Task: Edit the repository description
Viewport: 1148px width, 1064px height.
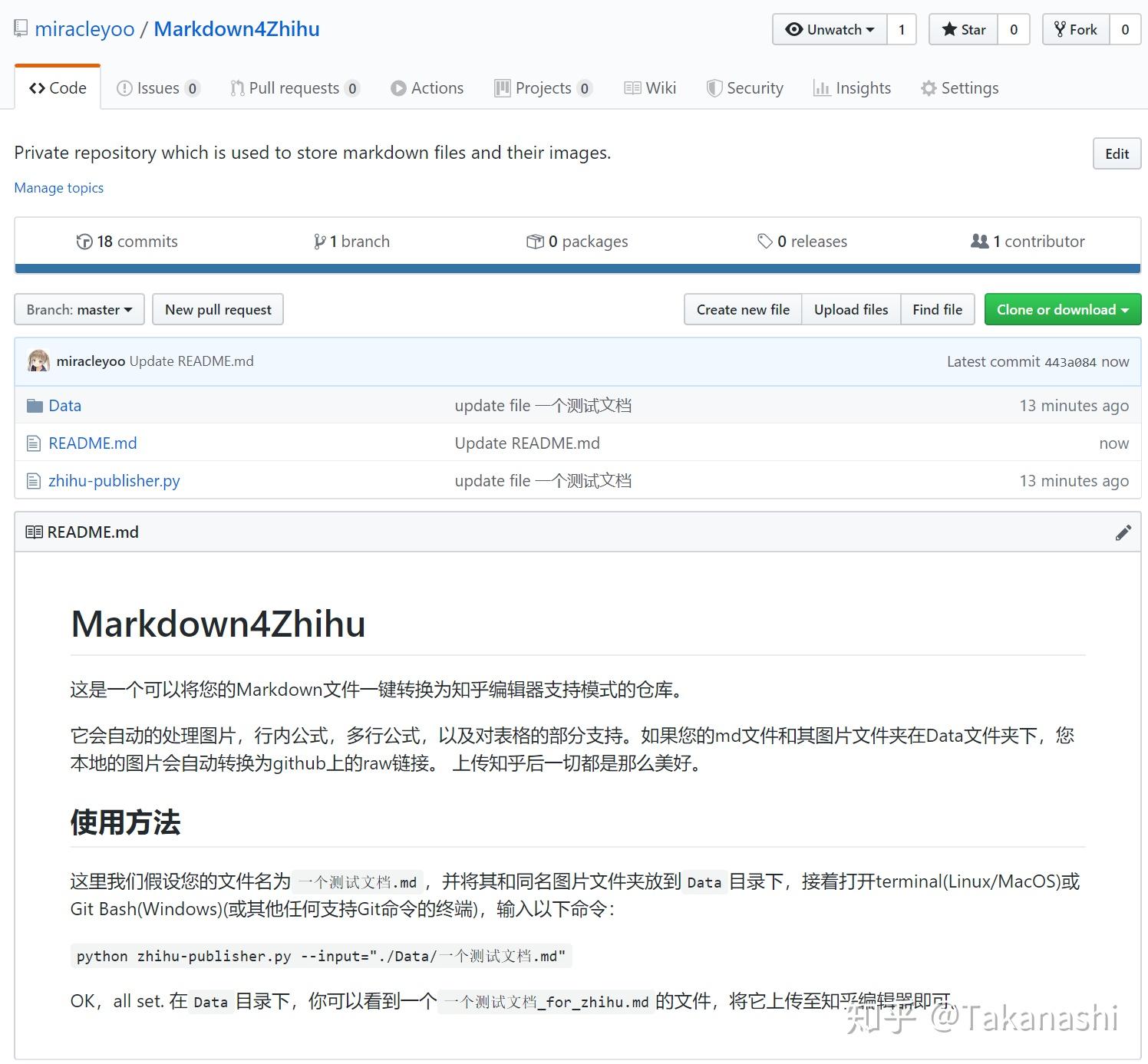Action: click(1117, 153)
